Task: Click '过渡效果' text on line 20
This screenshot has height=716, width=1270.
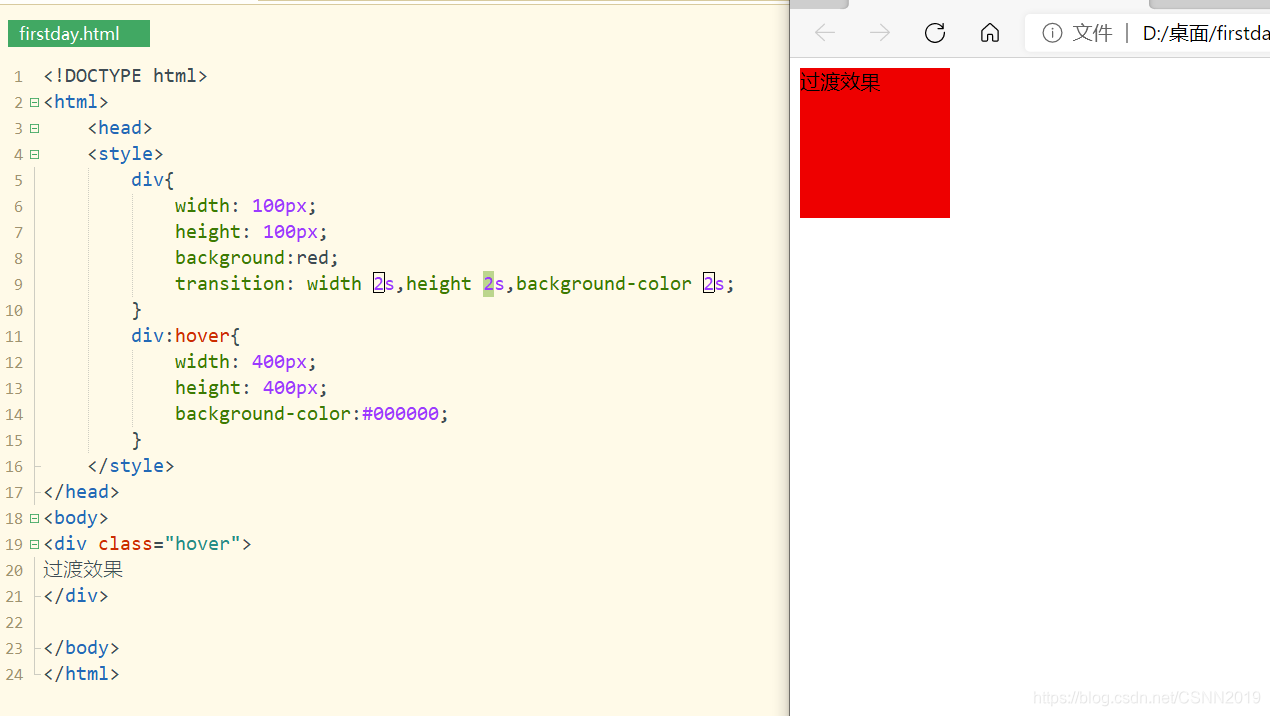Action: (x=83, y=570)
